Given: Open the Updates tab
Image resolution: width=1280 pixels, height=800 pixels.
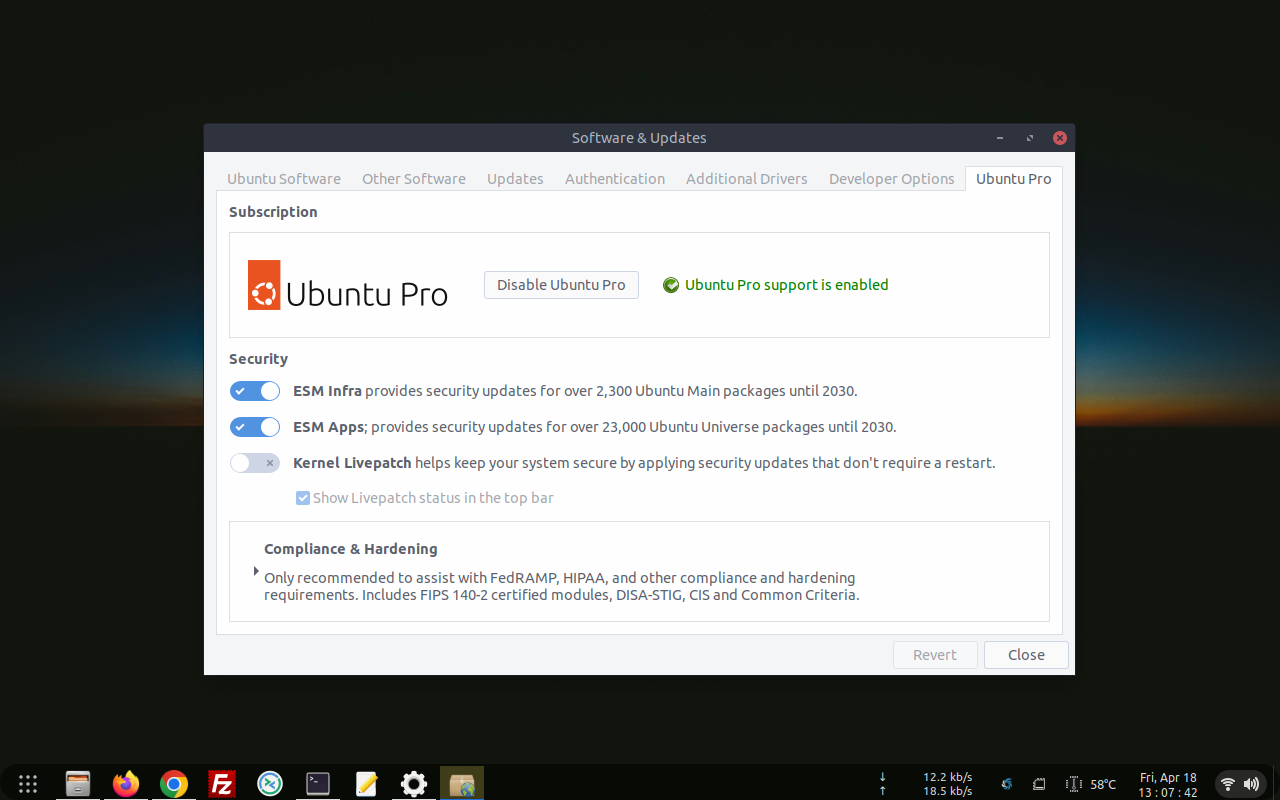Looking at the screenshot, I should (x=515, y=179).
